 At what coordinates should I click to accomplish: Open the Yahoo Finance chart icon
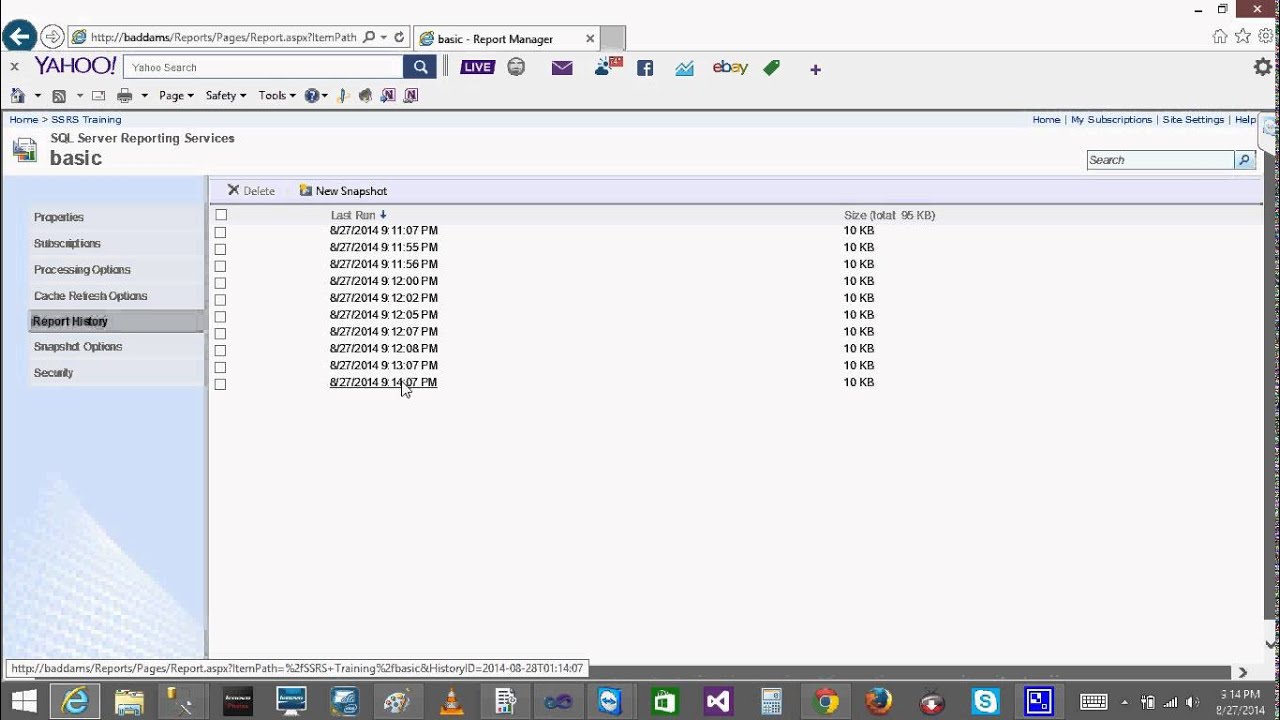point(684,68)
